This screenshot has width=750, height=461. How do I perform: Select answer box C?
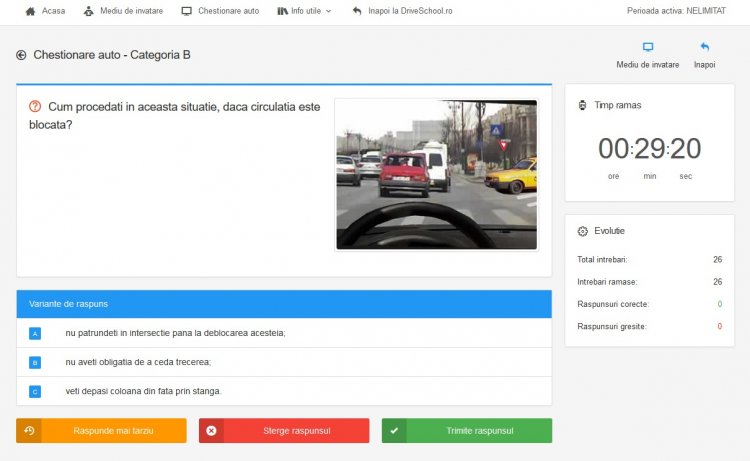35,392
